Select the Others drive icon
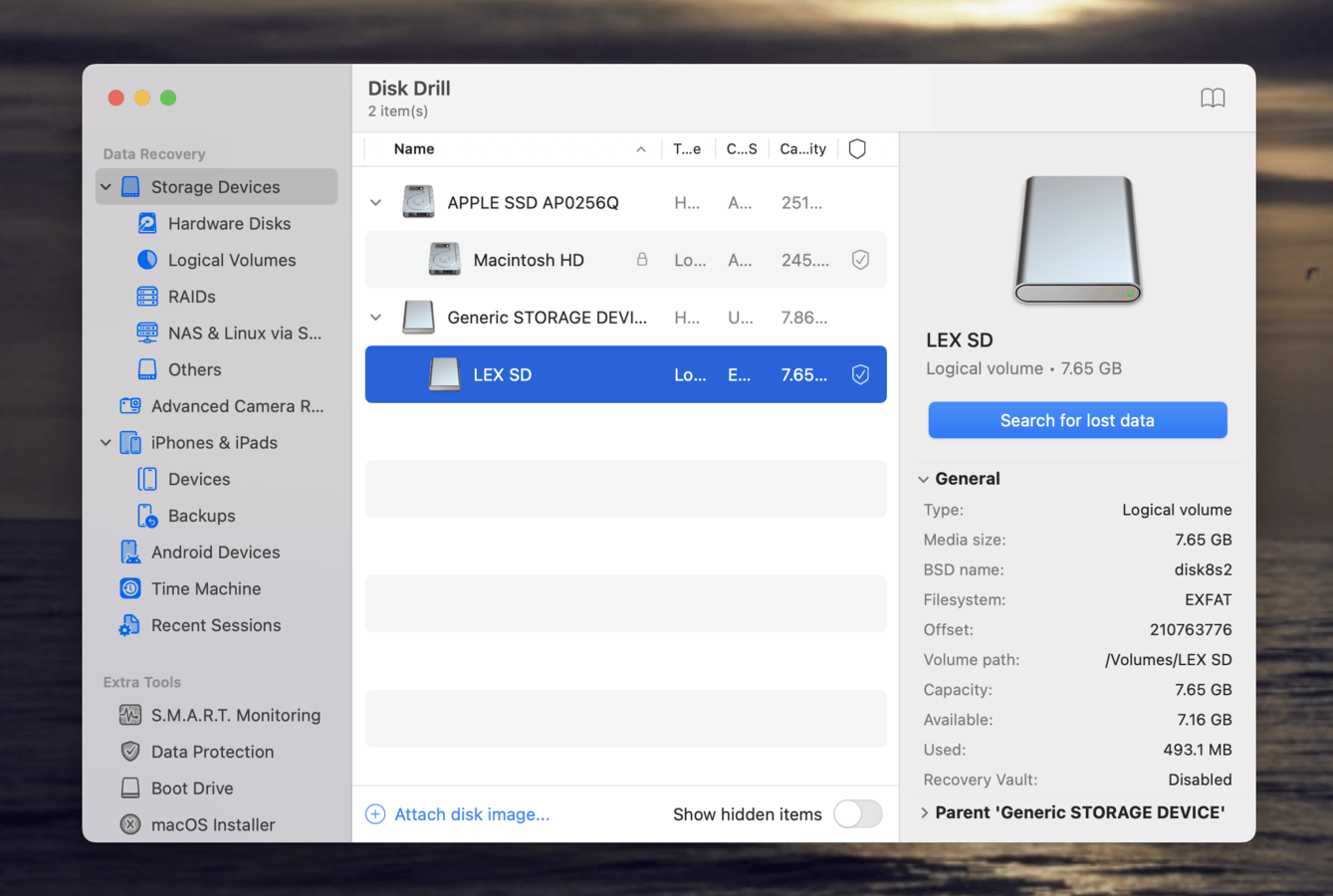Image resolution: width=1333 pixels, height=896 pixels. (147, 369)
